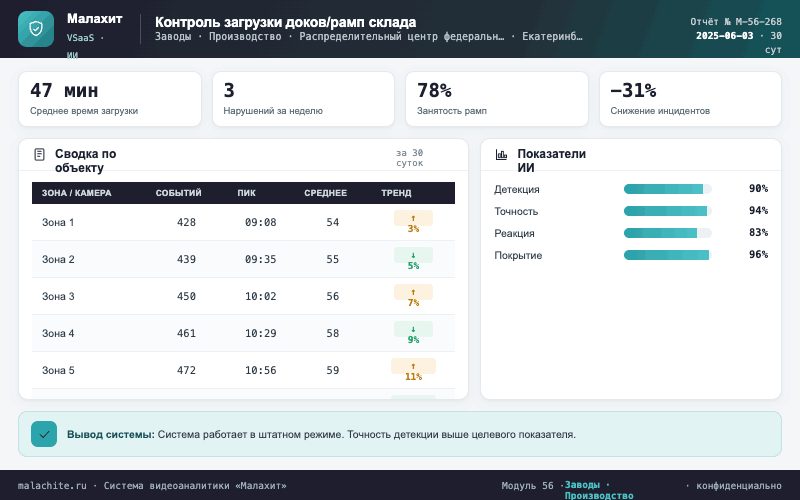800x500 pixels.
Task: Open the Нарушений за неделю card
Action: tap(303, 99)
